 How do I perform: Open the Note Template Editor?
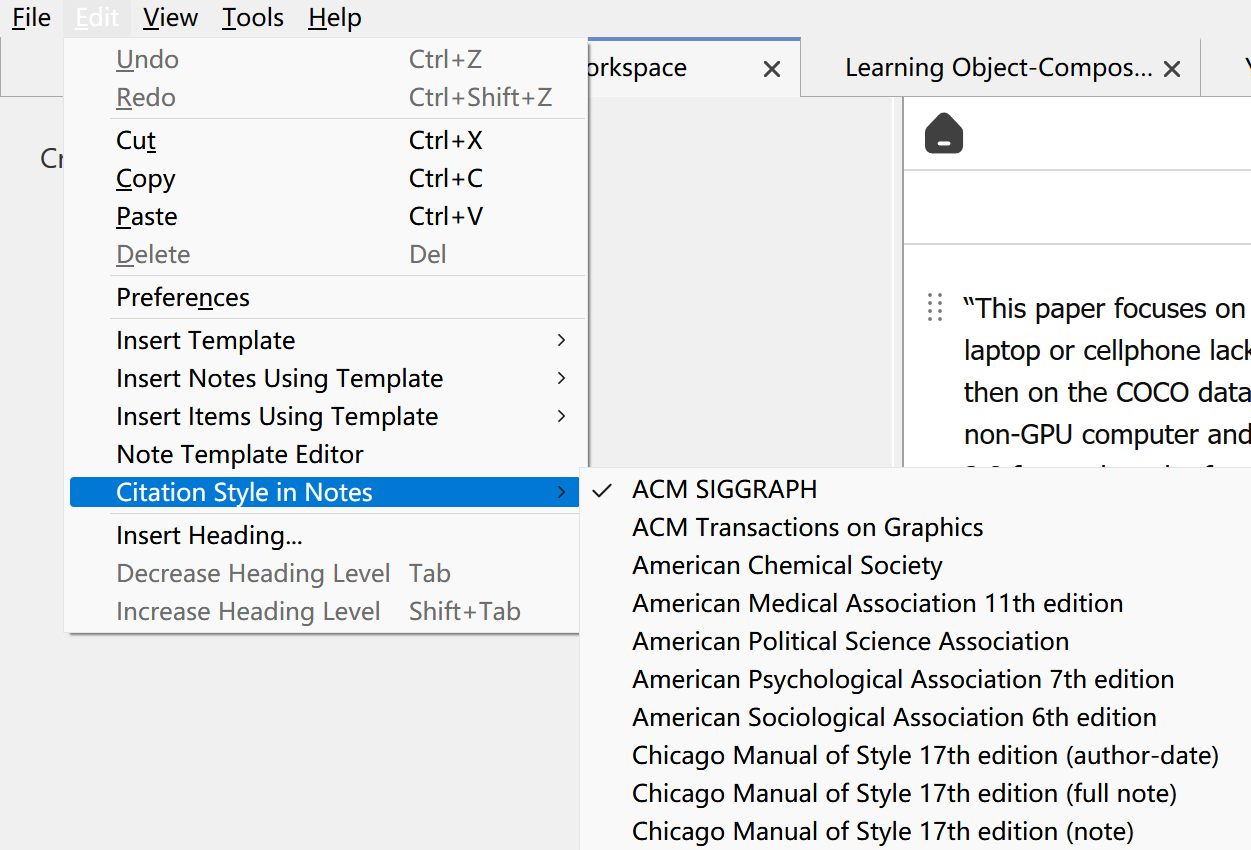click(326, 455)
